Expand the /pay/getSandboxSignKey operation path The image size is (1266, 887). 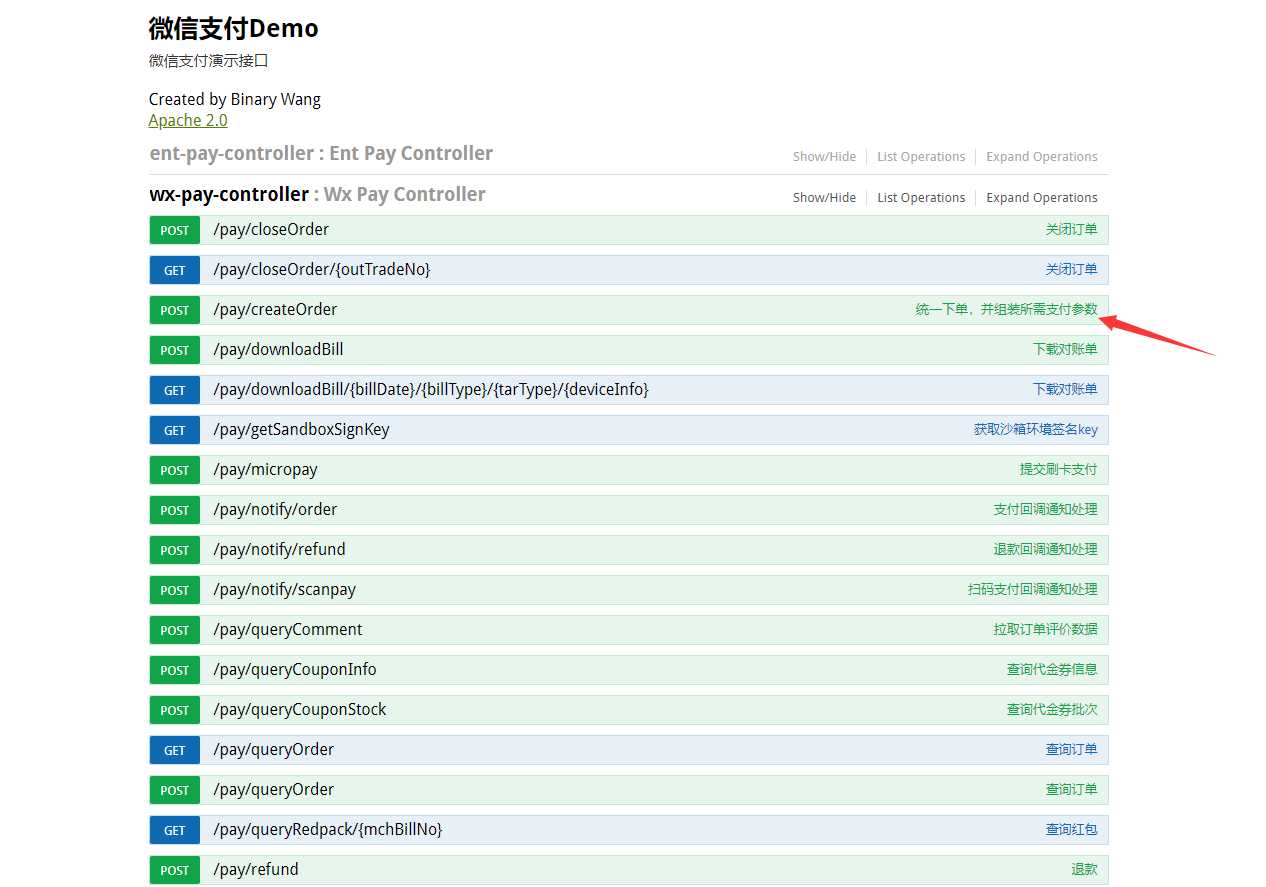click(301, 430)
